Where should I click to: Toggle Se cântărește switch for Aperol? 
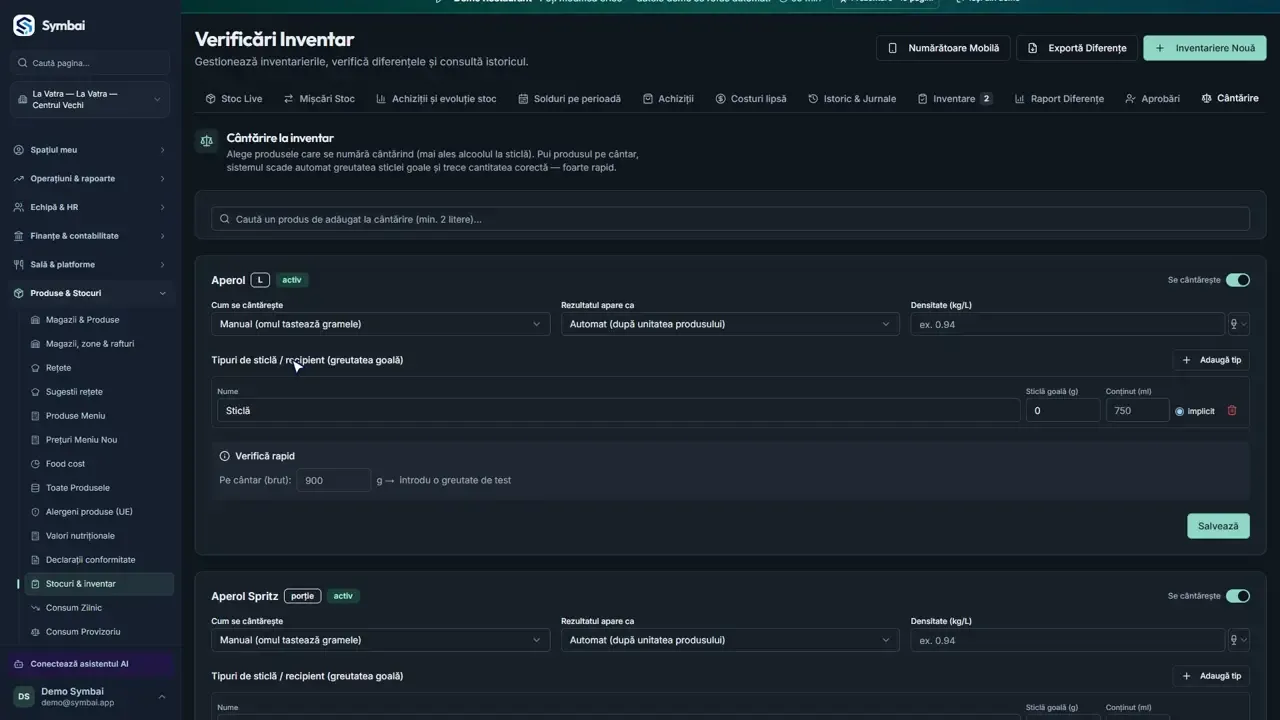tap(1238, 280)
